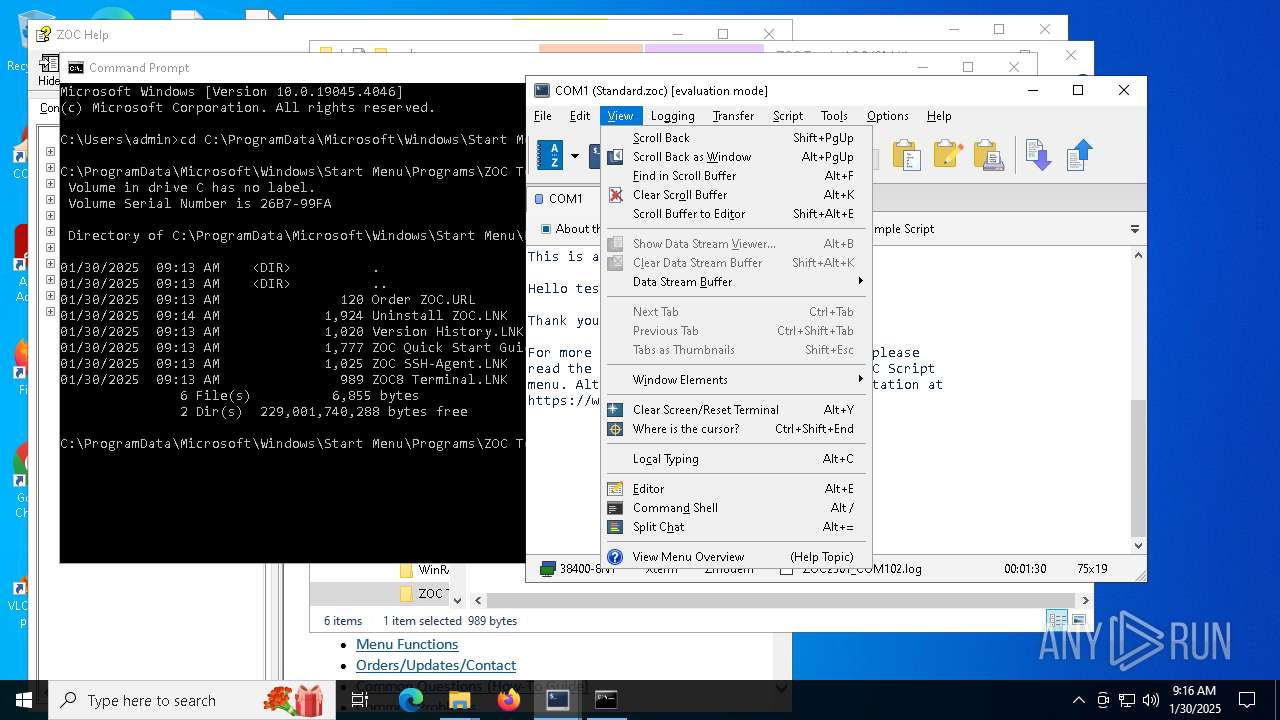
Task: Select Scroll Back in View menu
Action: tap(735, 138)
